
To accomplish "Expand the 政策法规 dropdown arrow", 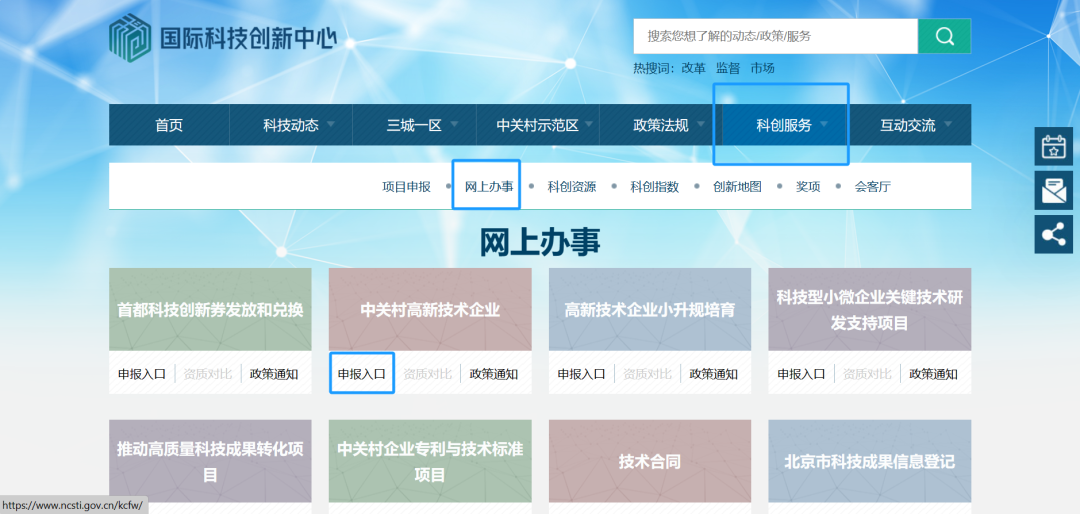I will coord(700,125).
